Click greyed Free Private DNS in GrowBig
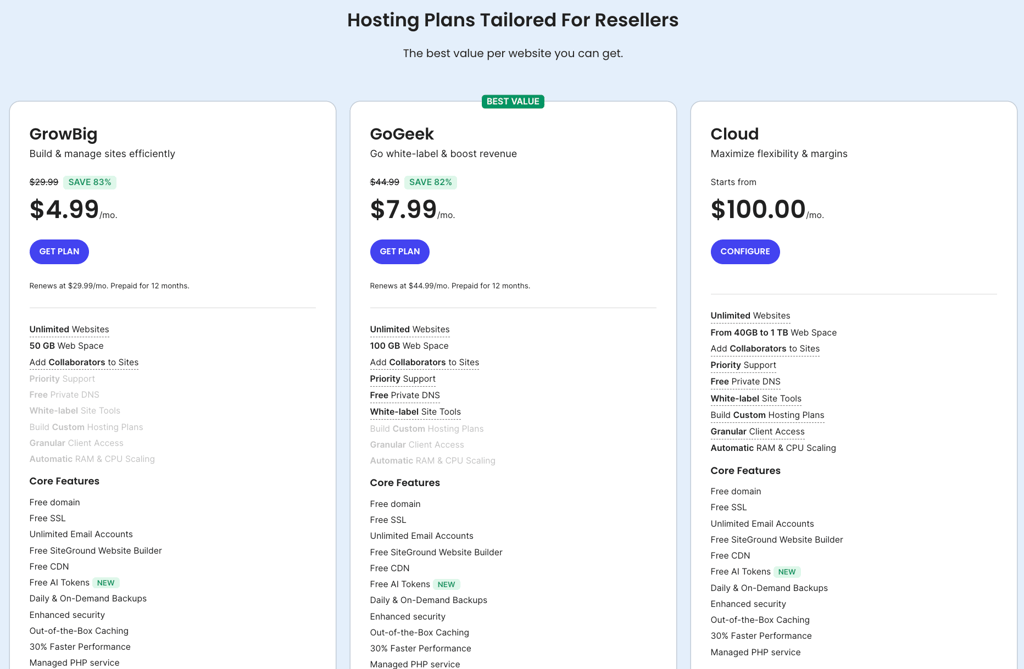 click(x=64, y=395)
